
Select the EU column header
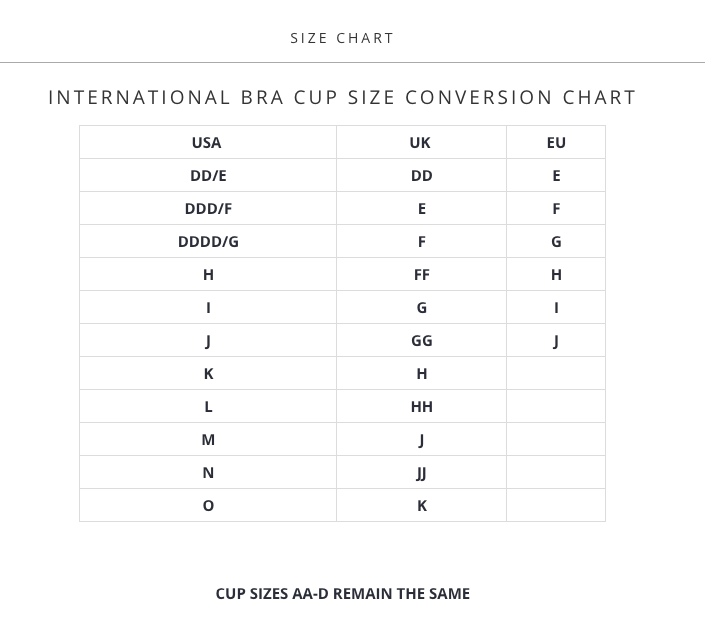click(x=556, y=142)
